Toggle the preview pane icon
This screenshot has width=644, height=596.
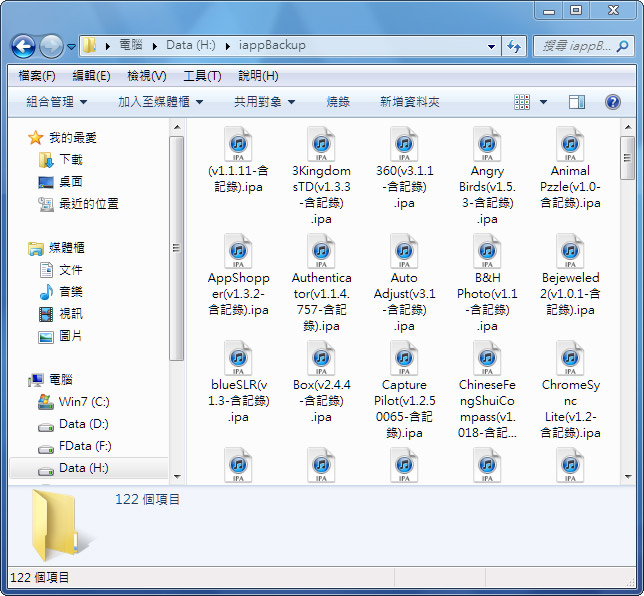577,102
